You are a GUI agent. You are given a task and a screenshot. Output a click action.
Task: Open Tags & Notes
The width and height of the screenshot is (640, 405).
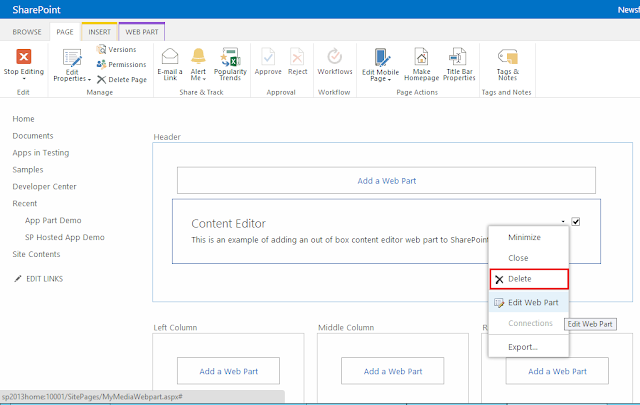[x=507, y=65]
